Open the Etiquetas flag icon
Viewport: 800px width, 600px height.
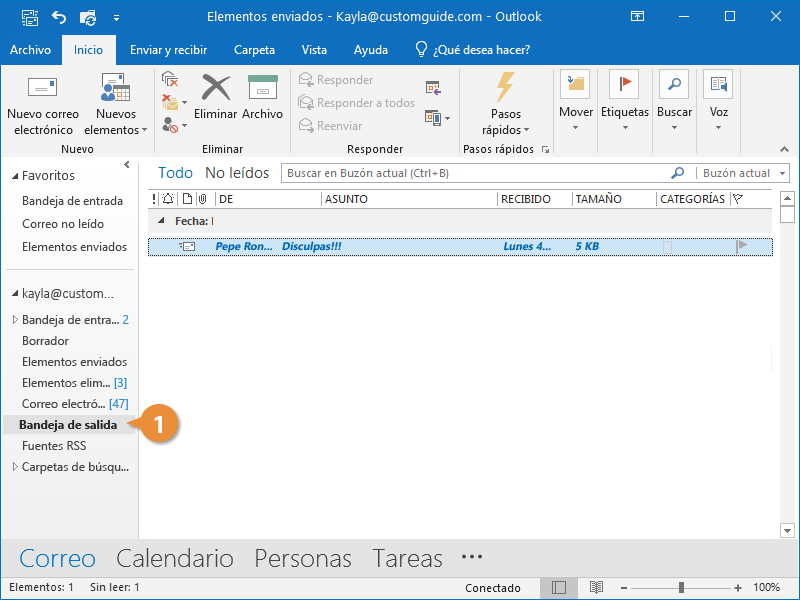coord(624,85)
